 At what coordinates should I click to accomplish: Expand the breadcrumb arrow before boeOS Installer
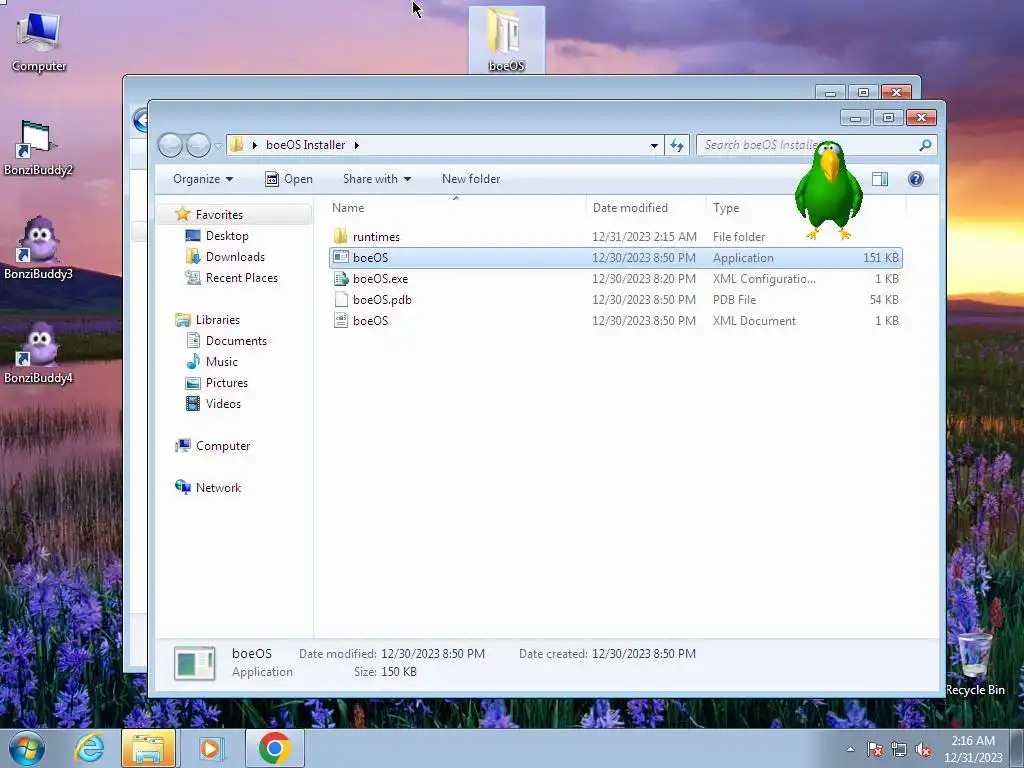(255, 145)
